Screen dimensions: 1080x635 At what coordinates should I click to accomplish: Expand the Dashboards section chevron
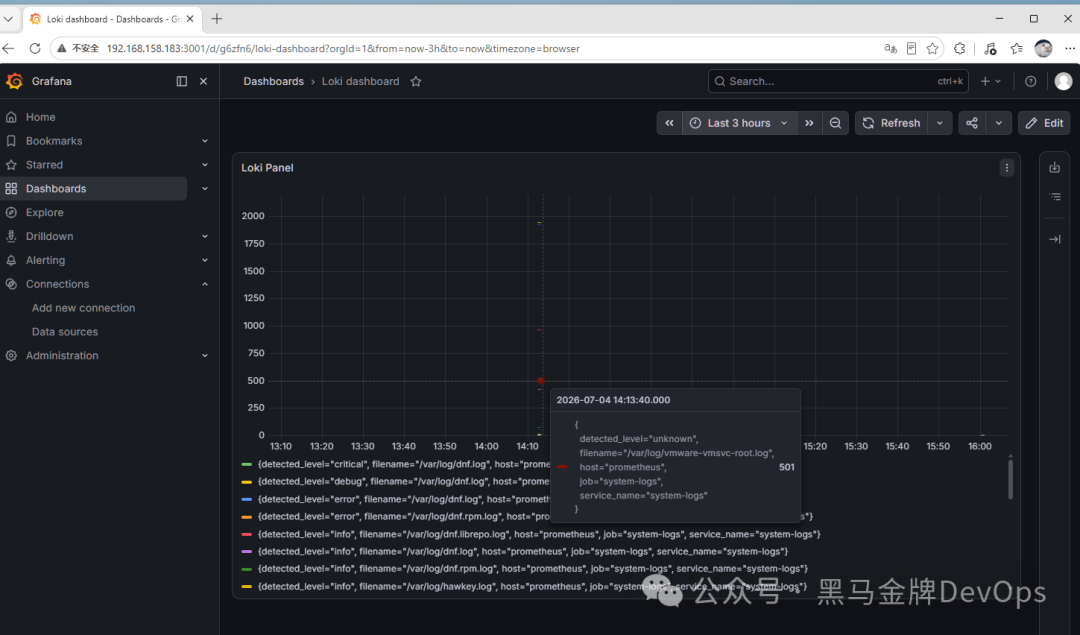coord(205,189)
